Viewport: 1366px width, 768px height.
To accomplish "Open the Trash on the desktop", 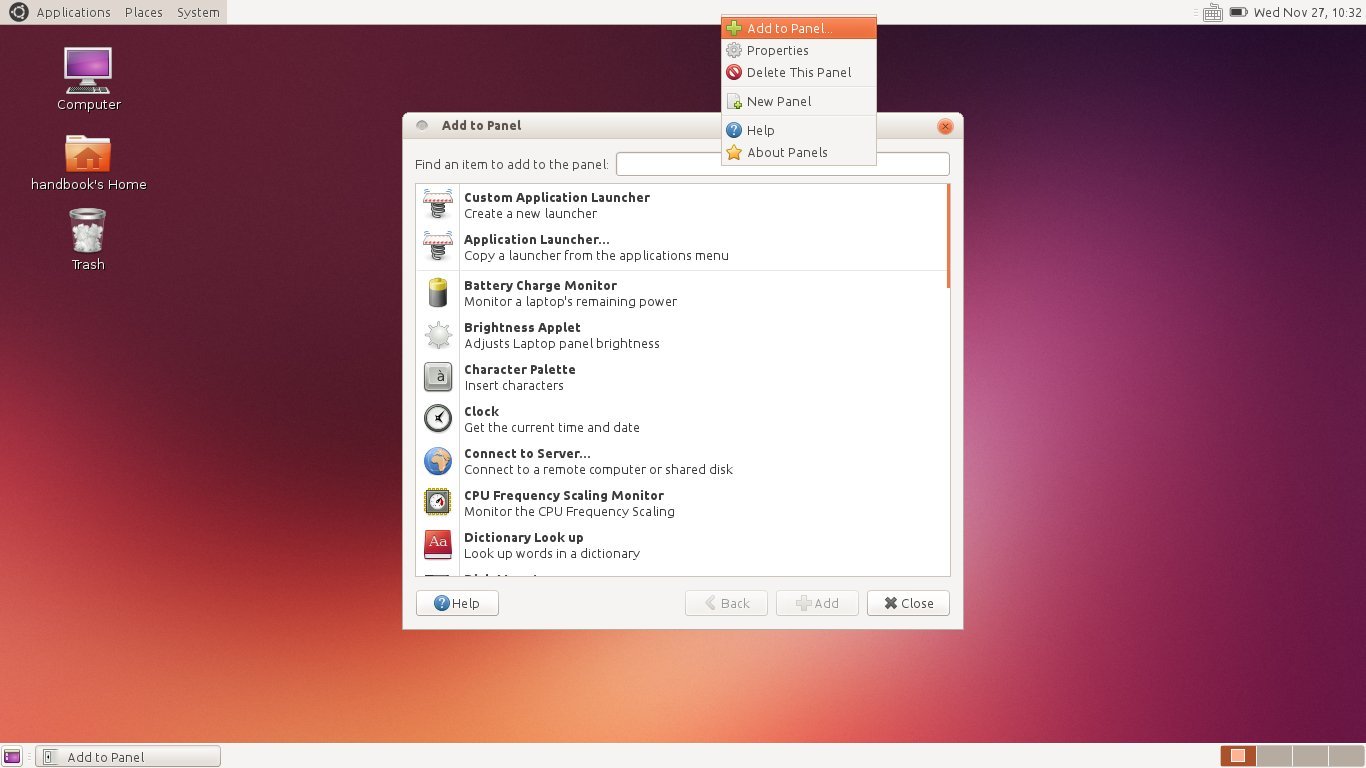I will 88,238.
